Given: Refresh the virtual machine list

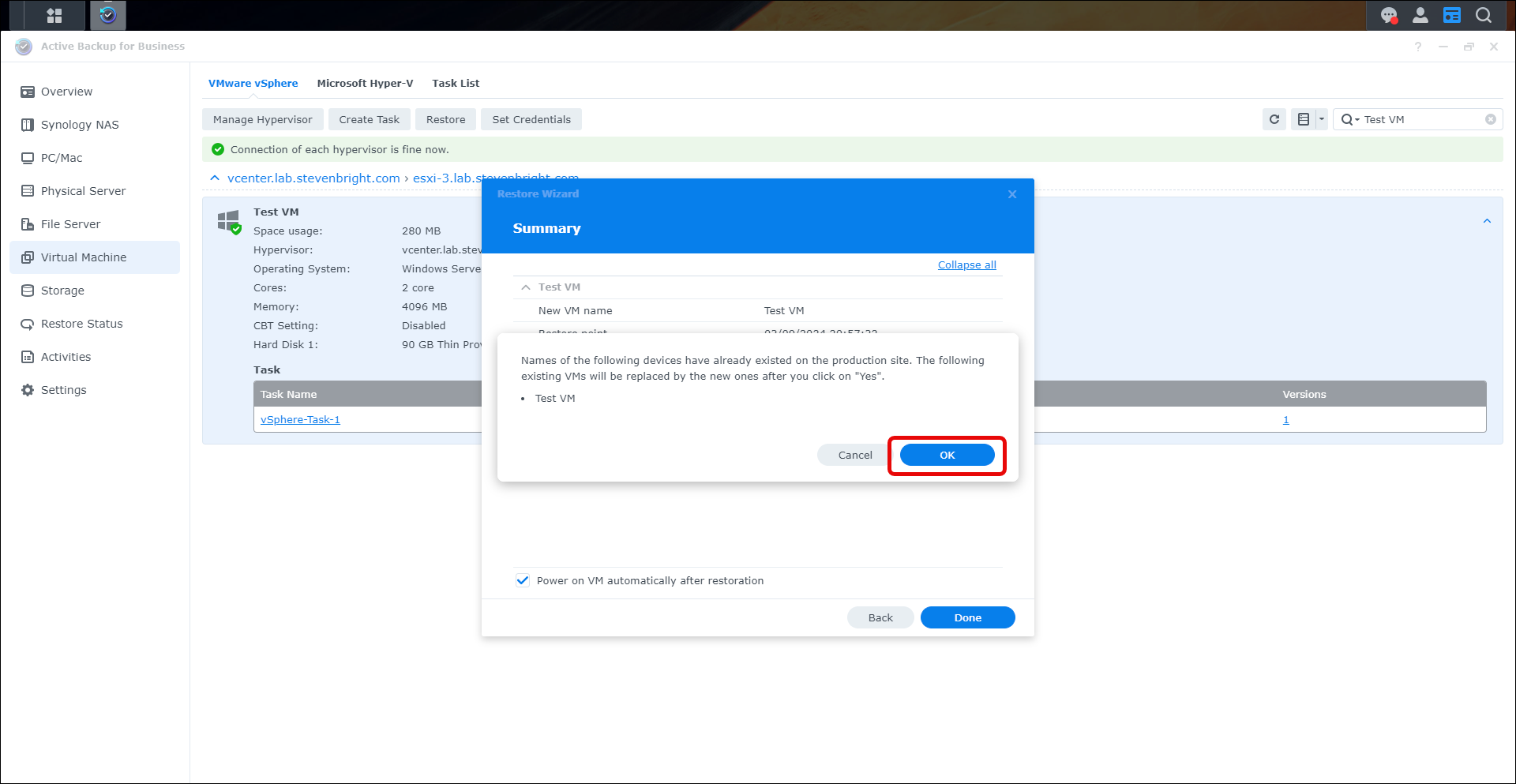Looking at the screenshot, I should [x=1274, y=119].
